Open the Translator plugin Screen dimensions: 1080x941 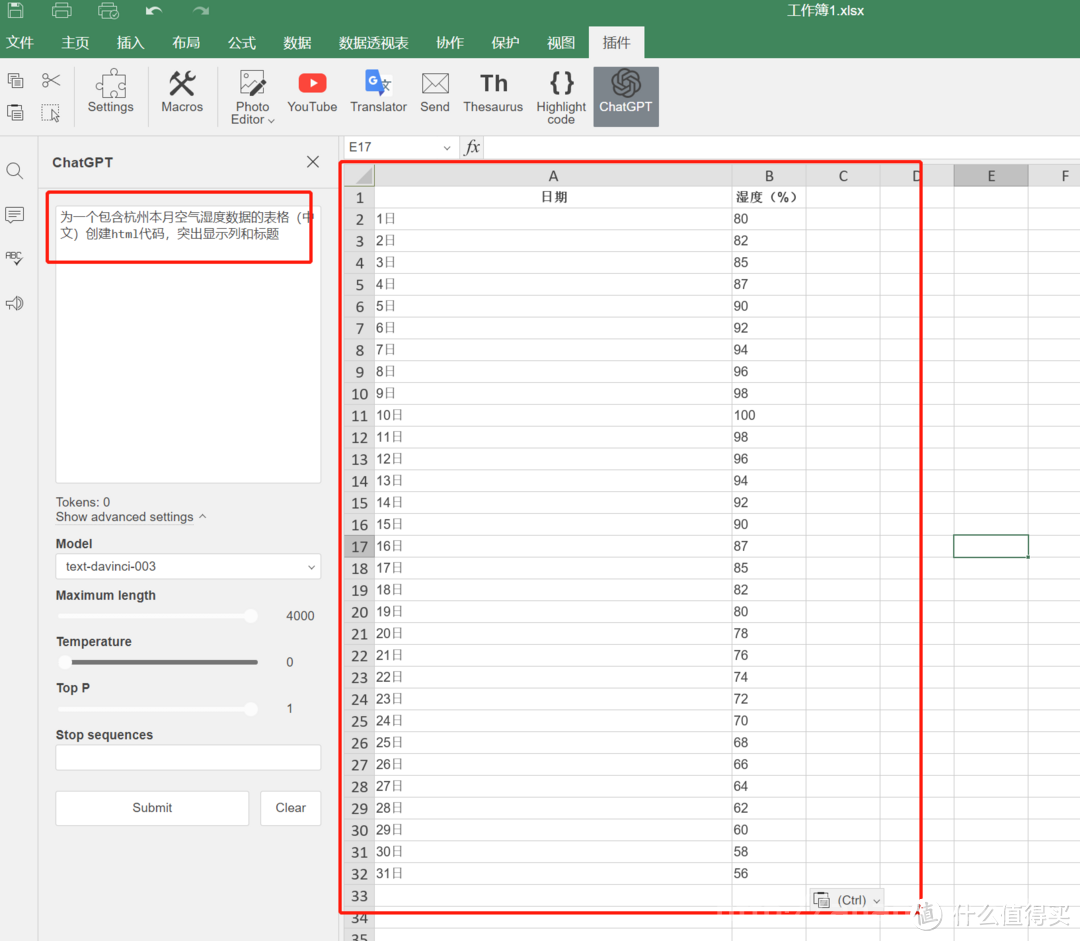(378, 92)
